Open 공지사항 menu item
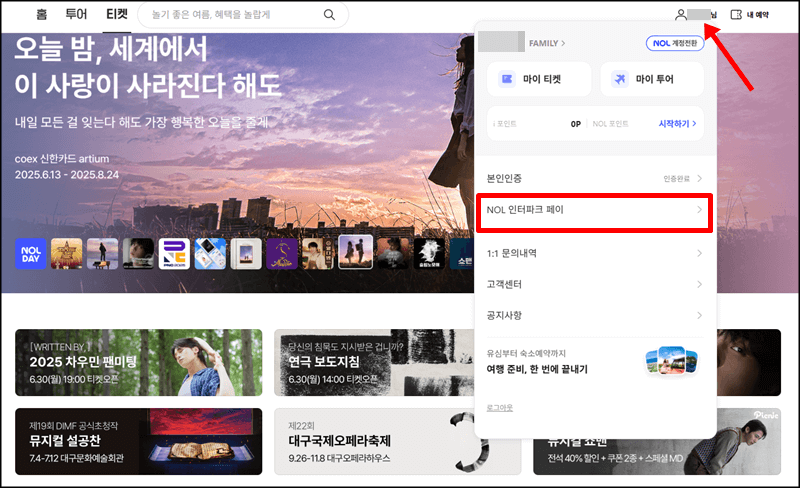Image resolution: width=800 pixels, height=488 pixels. pos(594,315)
